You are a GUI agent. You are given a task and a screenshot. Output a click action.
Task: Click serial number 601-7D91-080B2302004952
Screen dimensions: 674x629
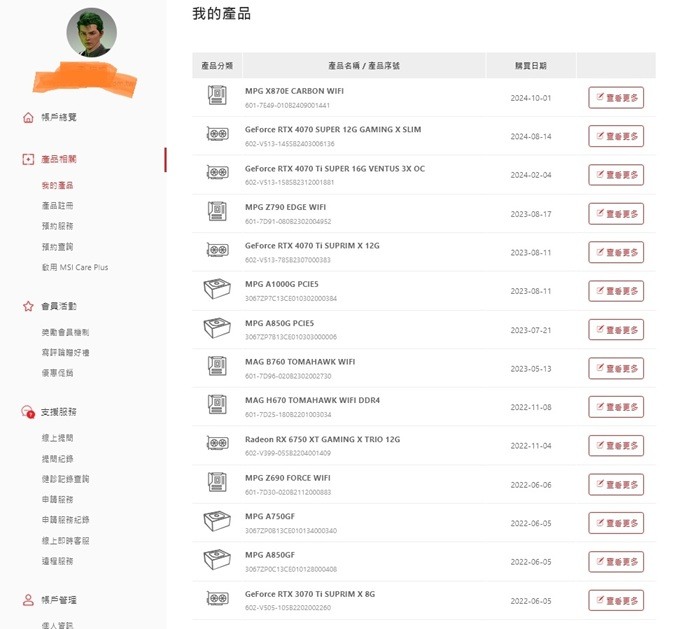(x=288, y=221)
